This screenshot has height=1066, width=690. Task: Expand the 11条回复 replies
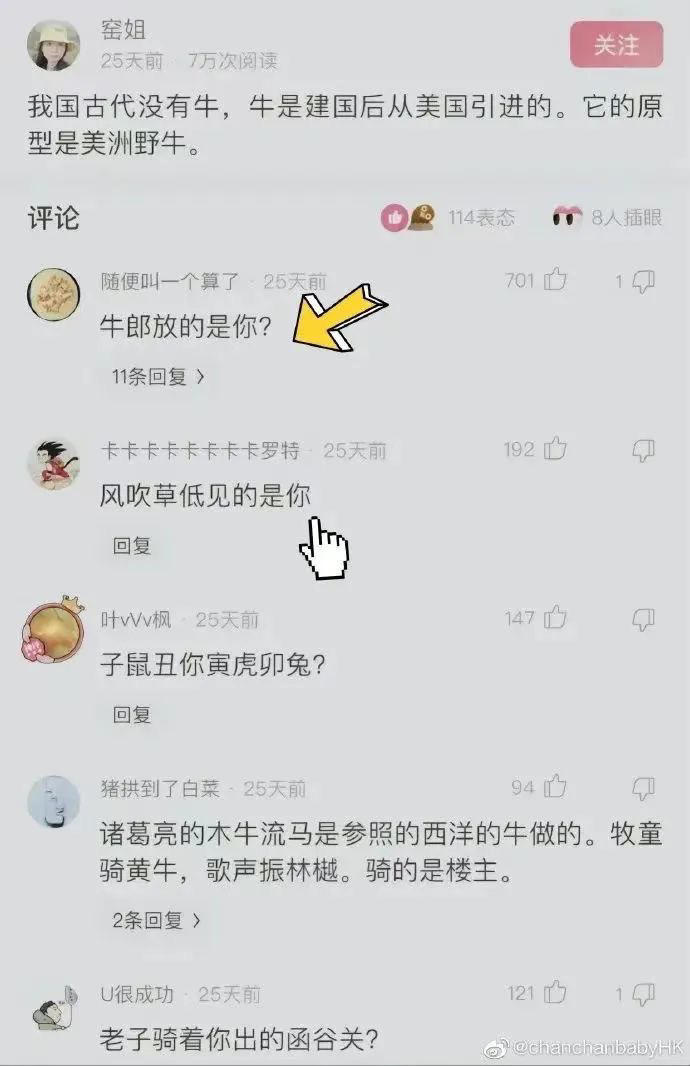tap(158, 376)
